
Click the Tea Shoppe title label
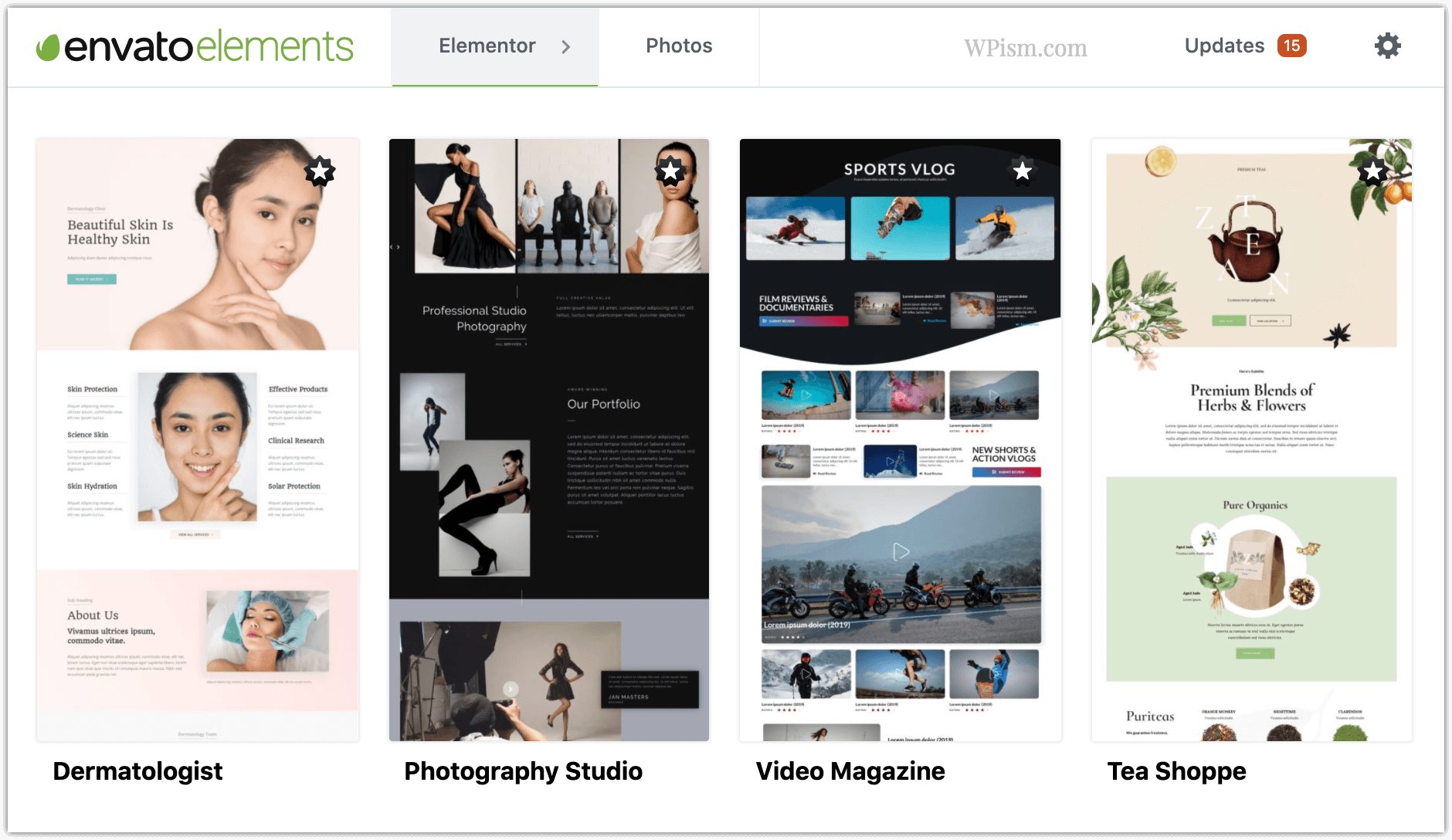click(1176, 771)
